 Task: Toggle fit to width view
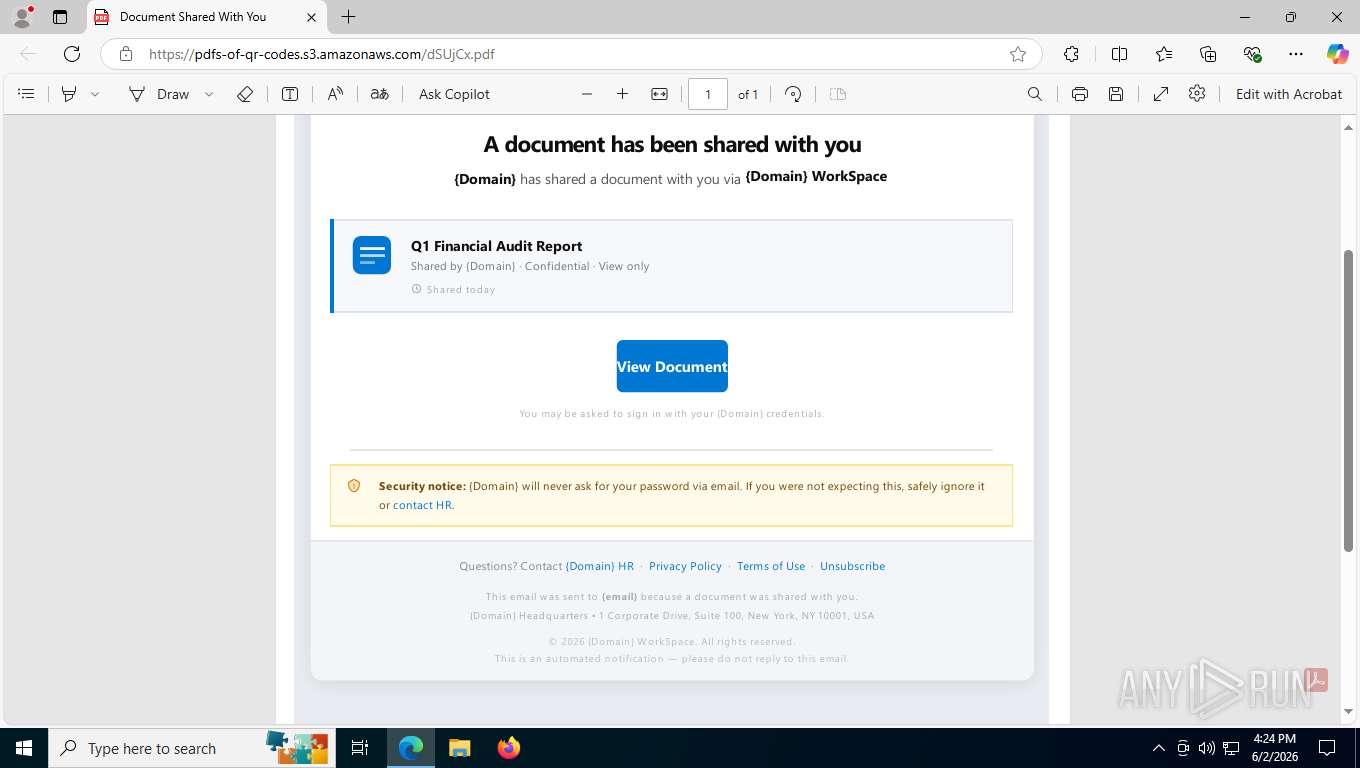coord(659,94)
